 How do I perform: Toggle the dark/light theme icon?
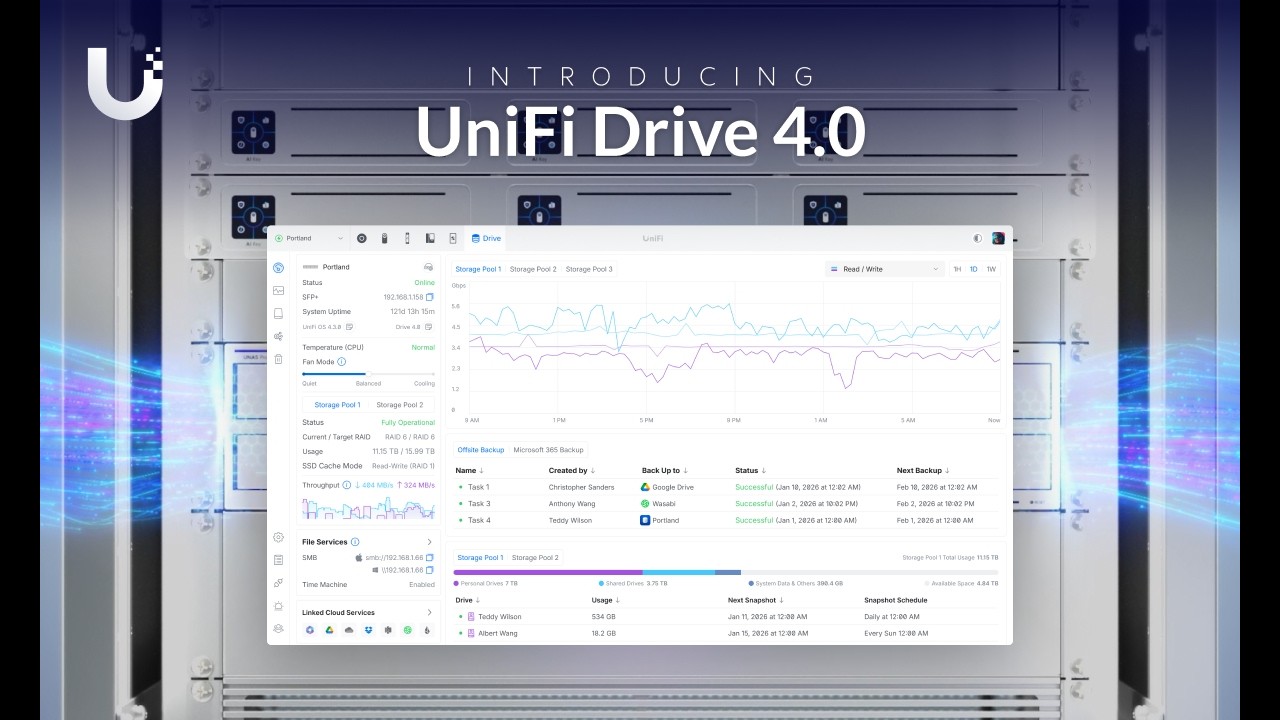point(978,238)
